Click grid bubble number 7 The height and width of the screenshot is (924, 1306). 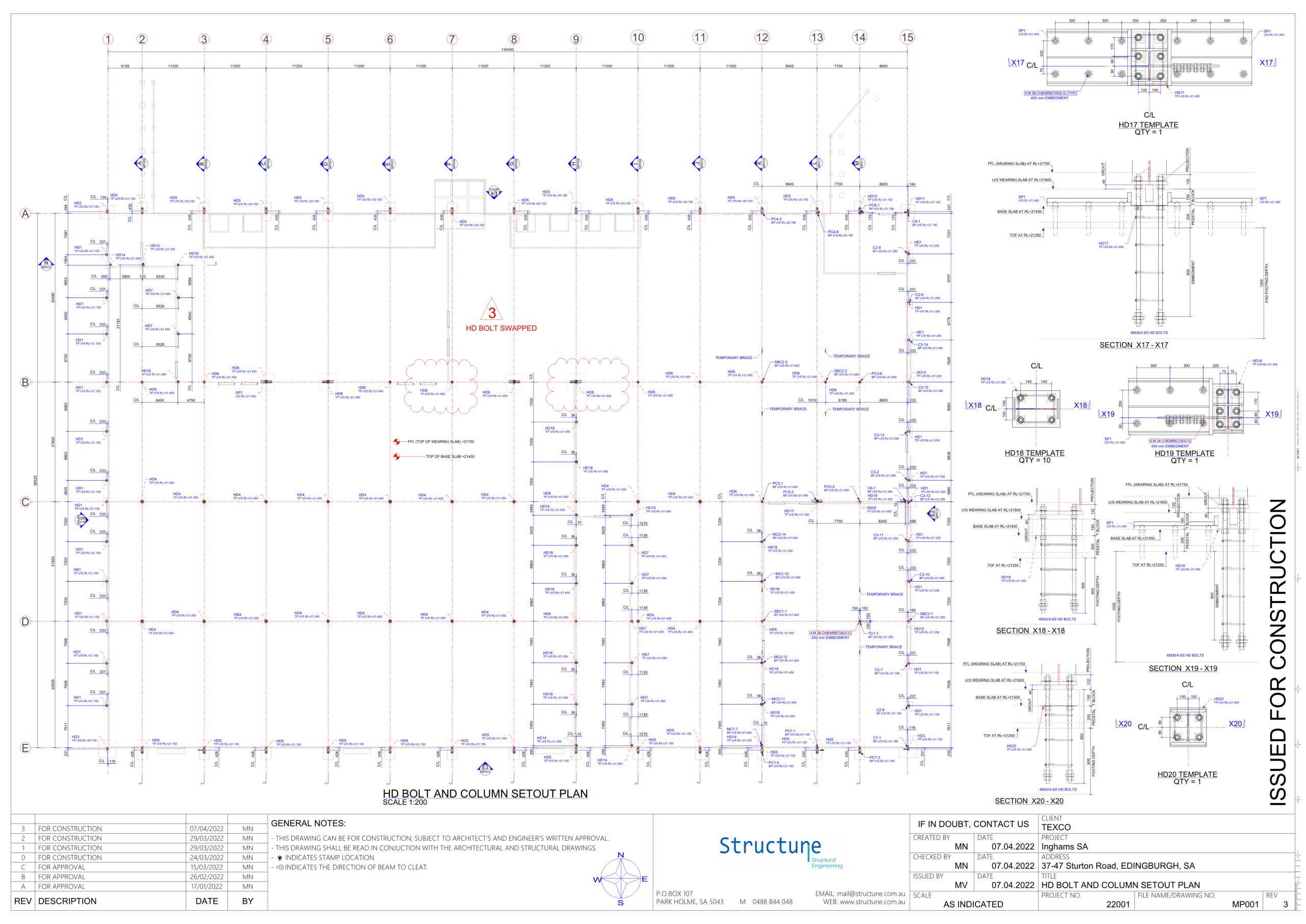click(x=451, y=39)
